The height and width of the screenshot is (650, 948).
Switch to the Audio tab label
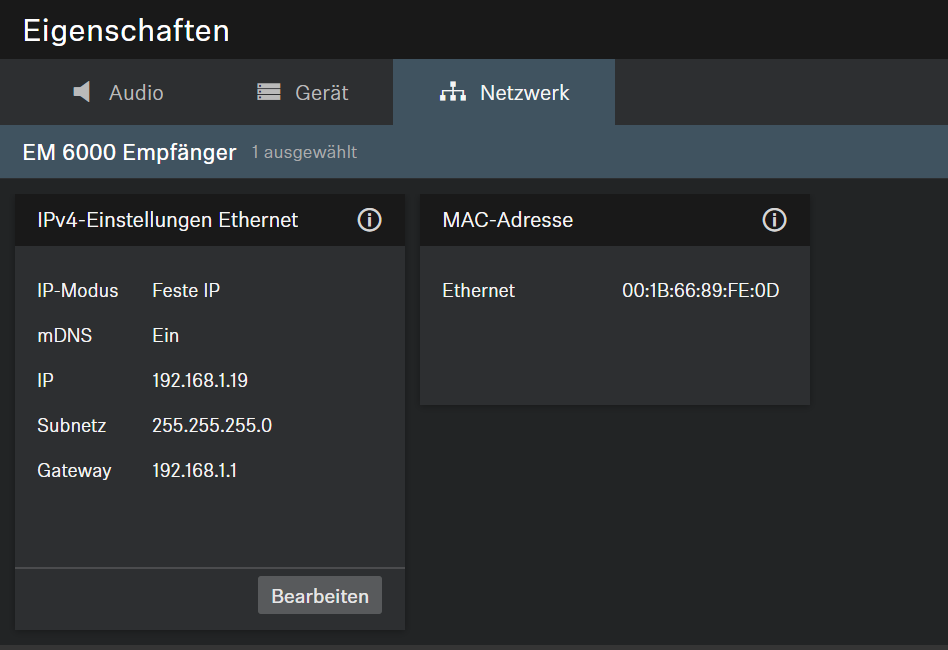tap(136, 93)
